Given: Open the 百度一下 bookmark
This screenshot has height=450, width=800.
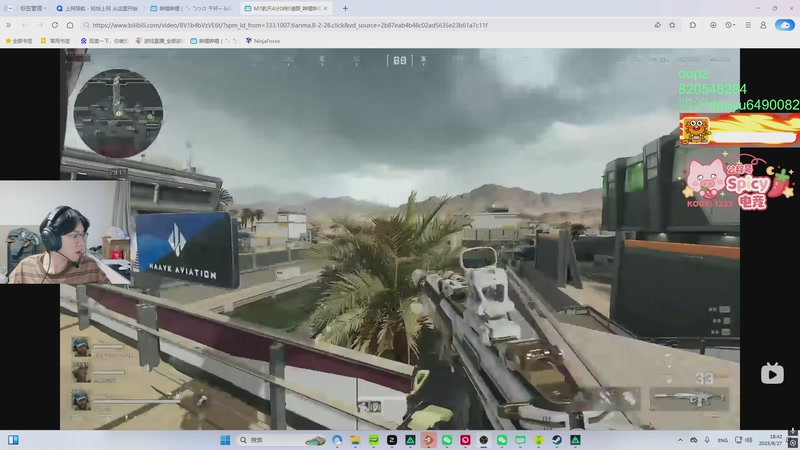Looking at the screenshot, I should coord(105,41).
